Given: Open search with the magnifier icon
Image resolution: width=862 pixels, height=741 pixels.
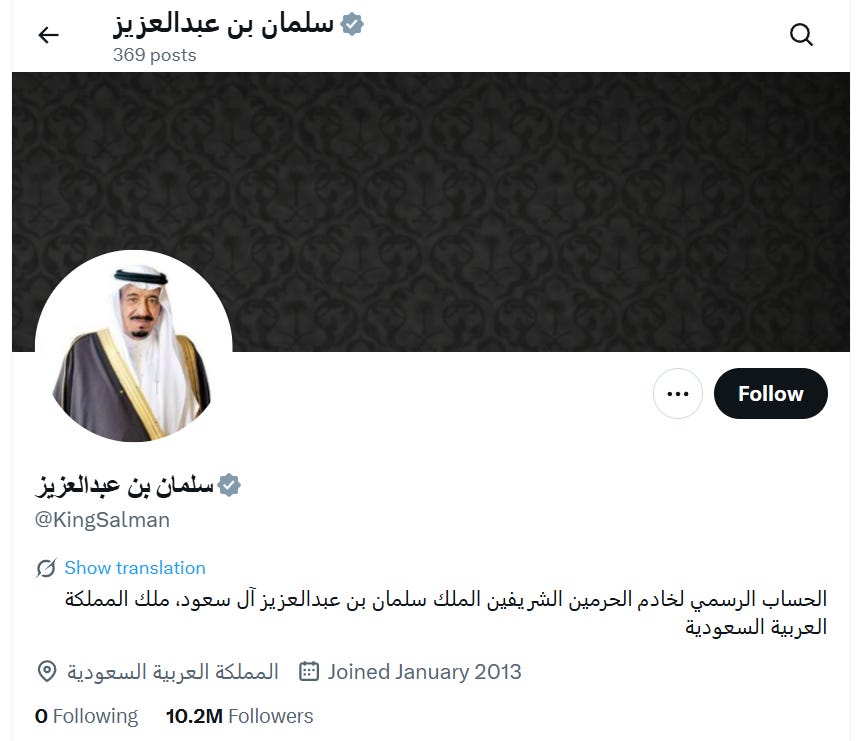Looking at the screenshot, I should (x=801, y=35).
